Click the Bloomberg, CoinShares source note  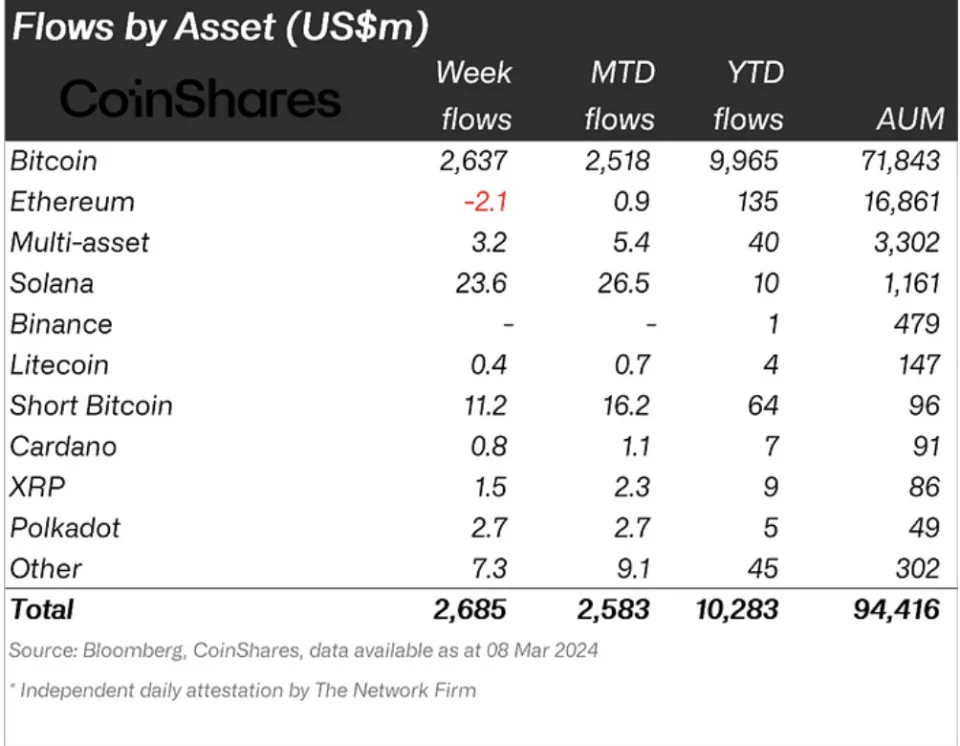pos(304,650)
